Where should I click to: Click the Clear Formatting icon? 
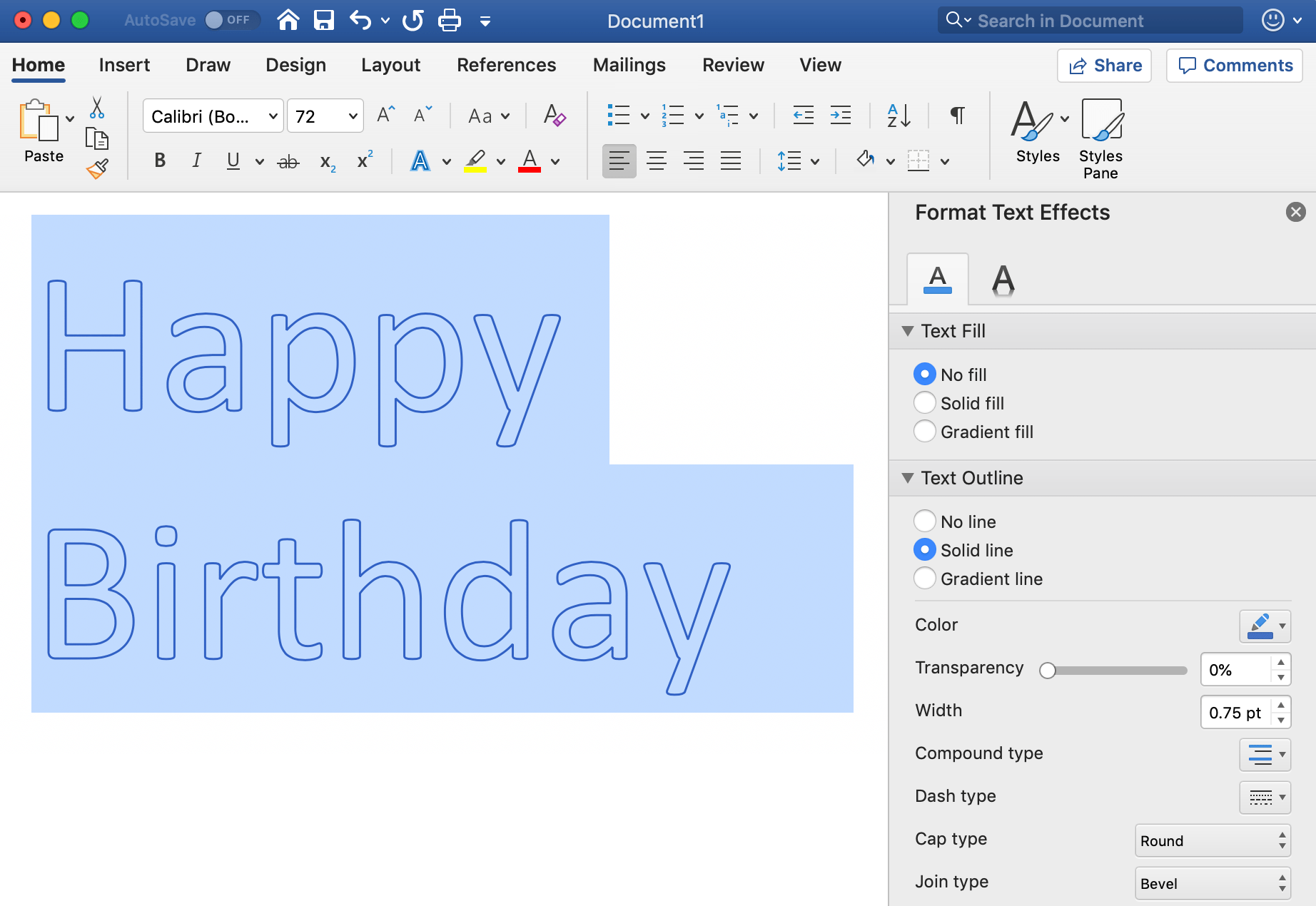[x=555, y=115]
